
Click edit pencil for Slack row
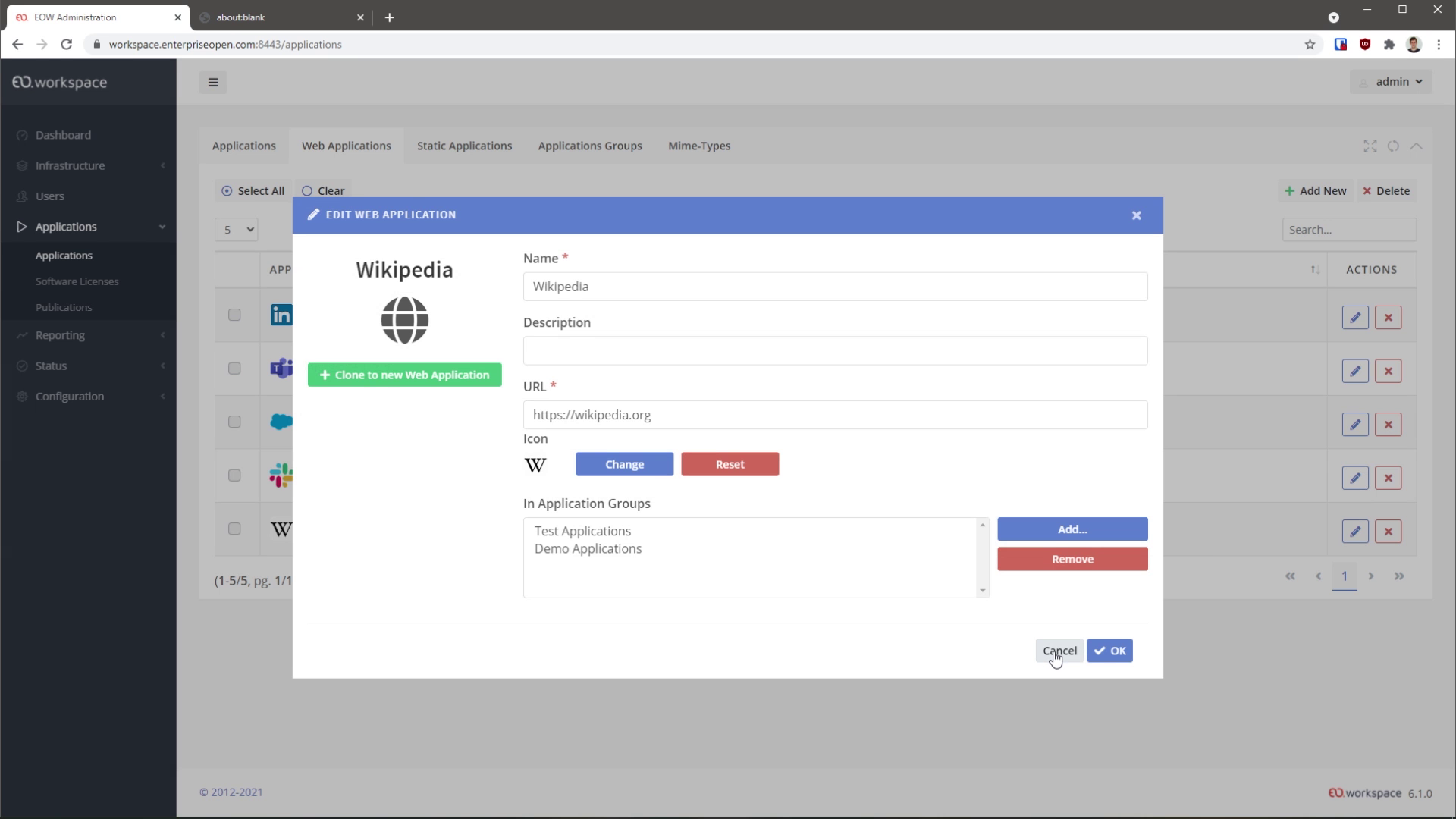[x=1355, y=478]
